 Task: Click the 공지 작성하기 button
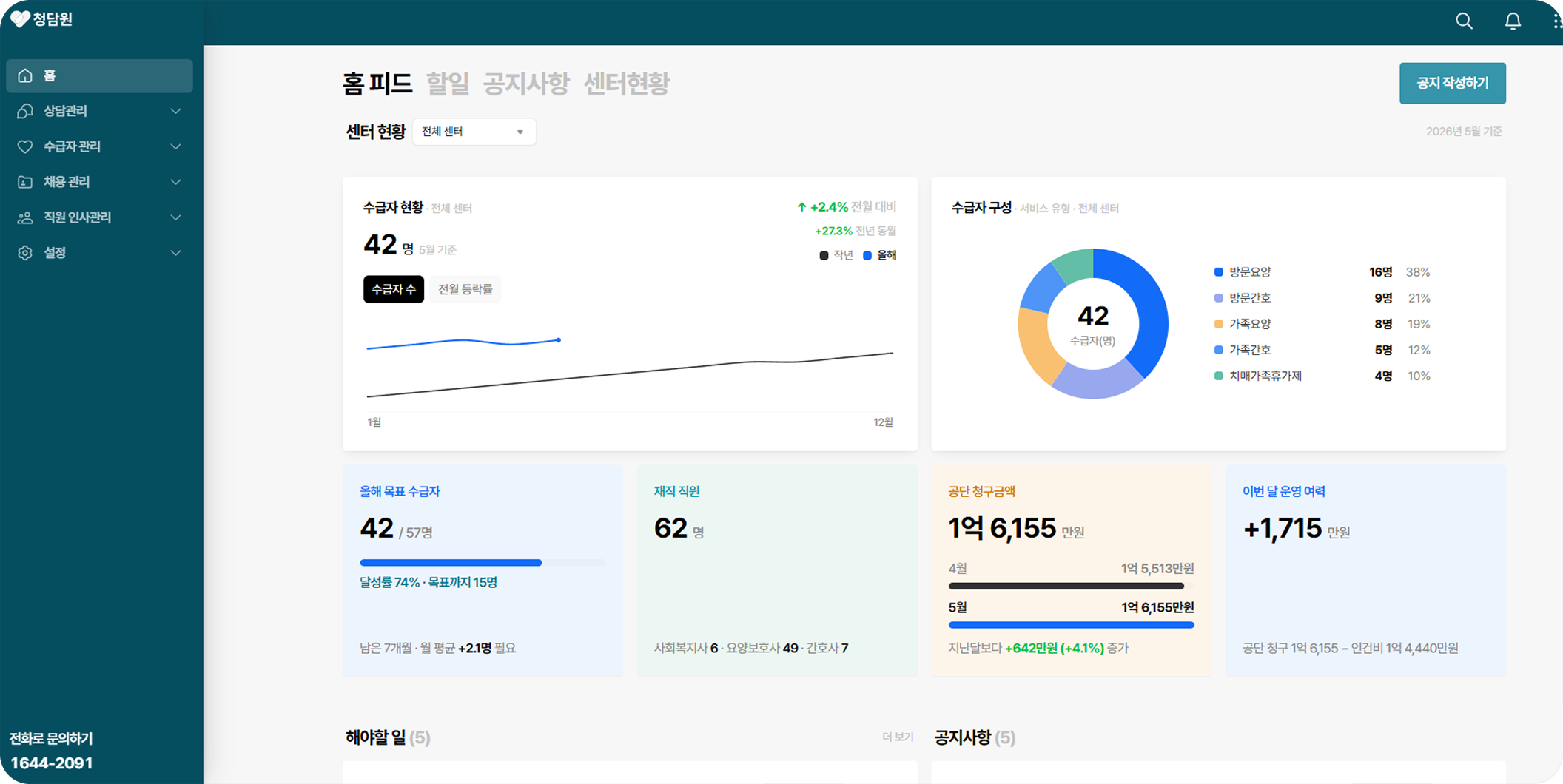[x=1452, y=83]
